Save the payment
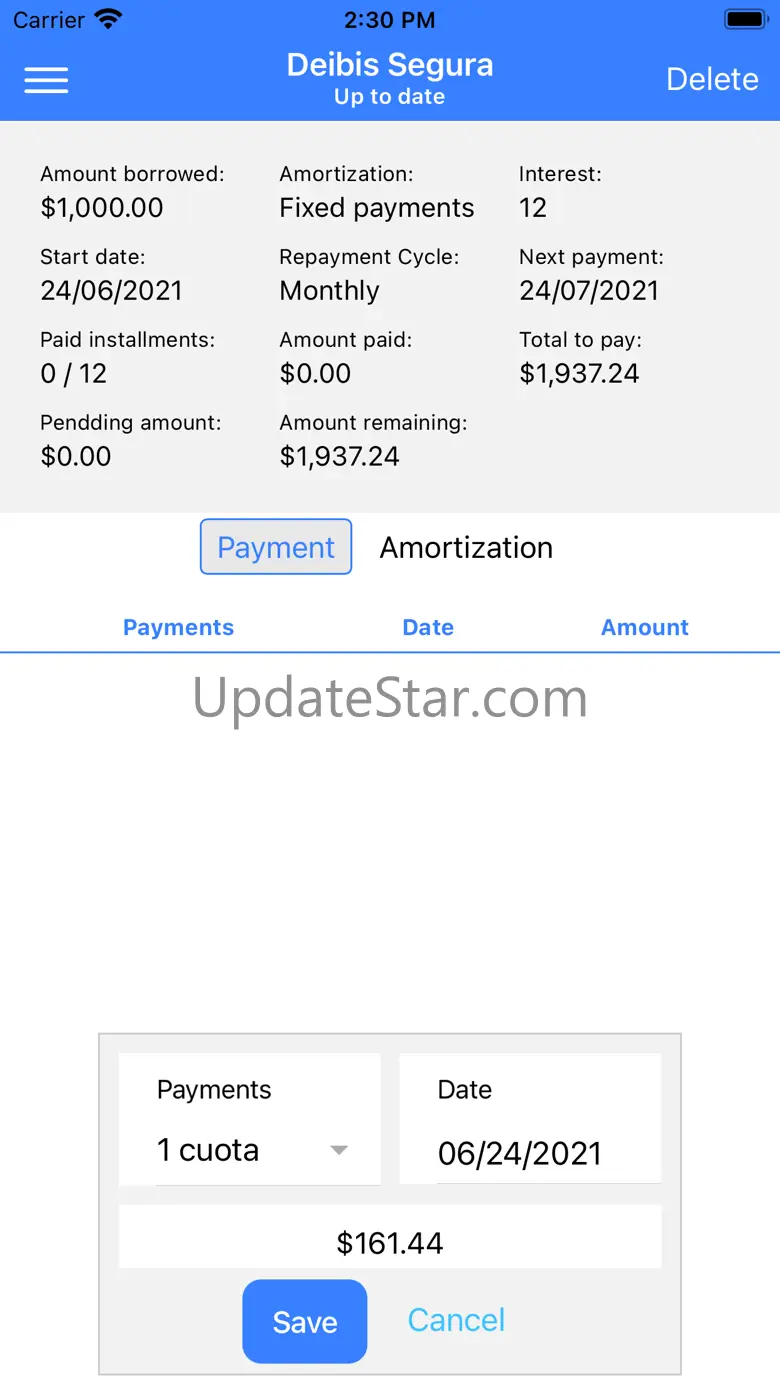 305,1321
